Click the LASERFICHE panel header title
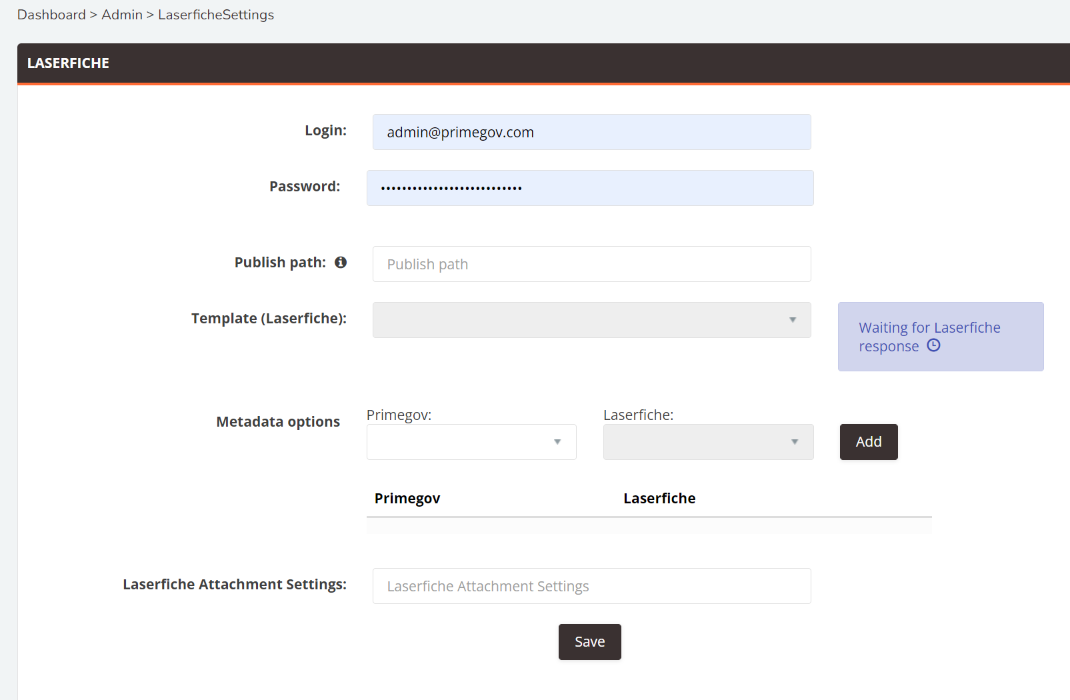1070x700 pixels. (68, 63)
